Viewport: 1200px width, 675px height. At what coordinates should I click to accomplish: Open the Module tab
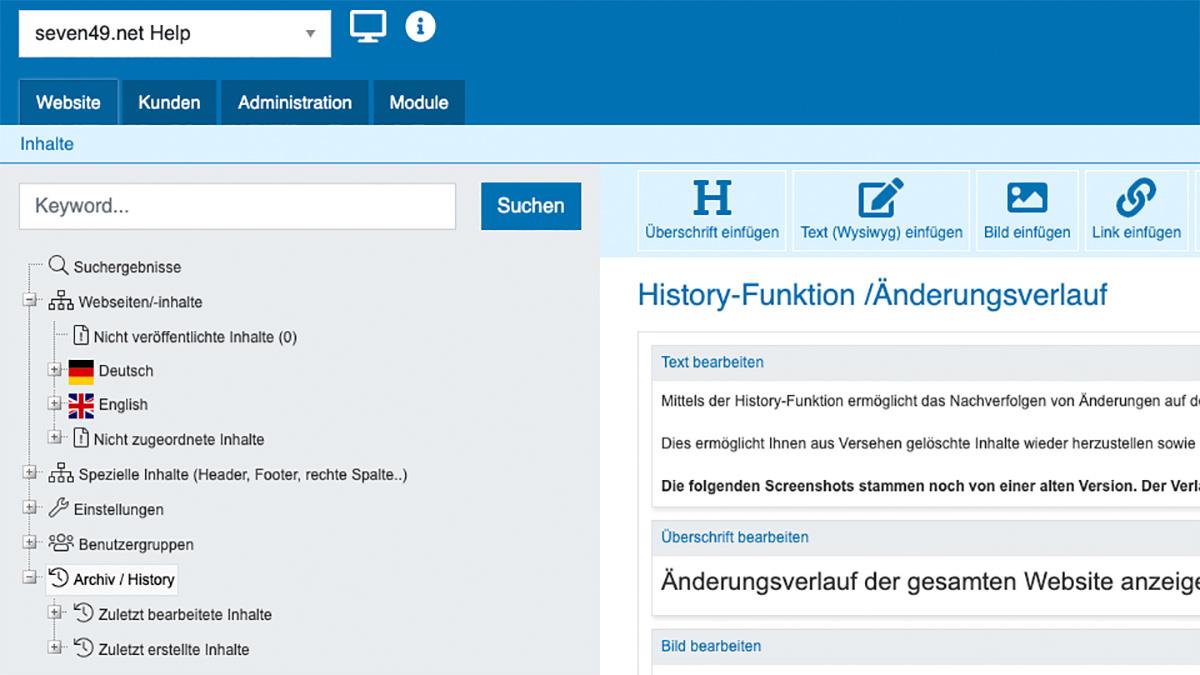[x=419, y=102]
